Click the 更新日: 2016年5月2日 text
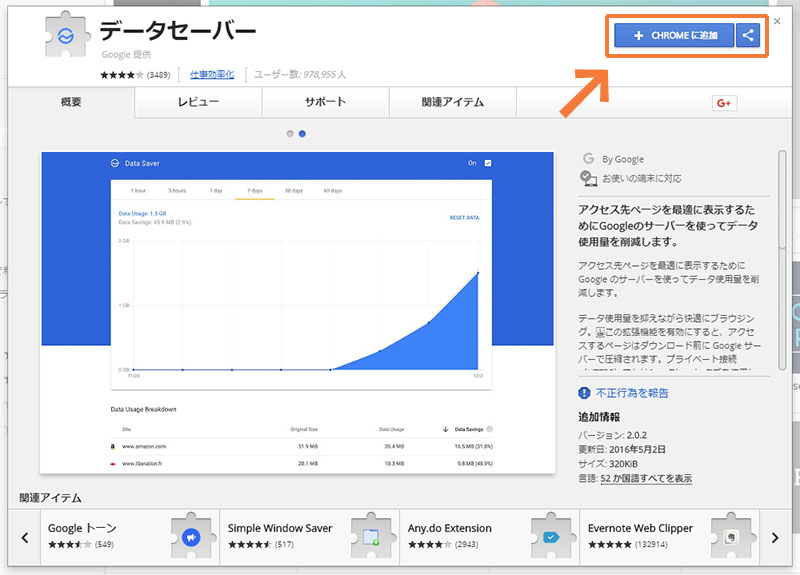The height and width of the screenshot is (575, 800). (x=622, y=449)
